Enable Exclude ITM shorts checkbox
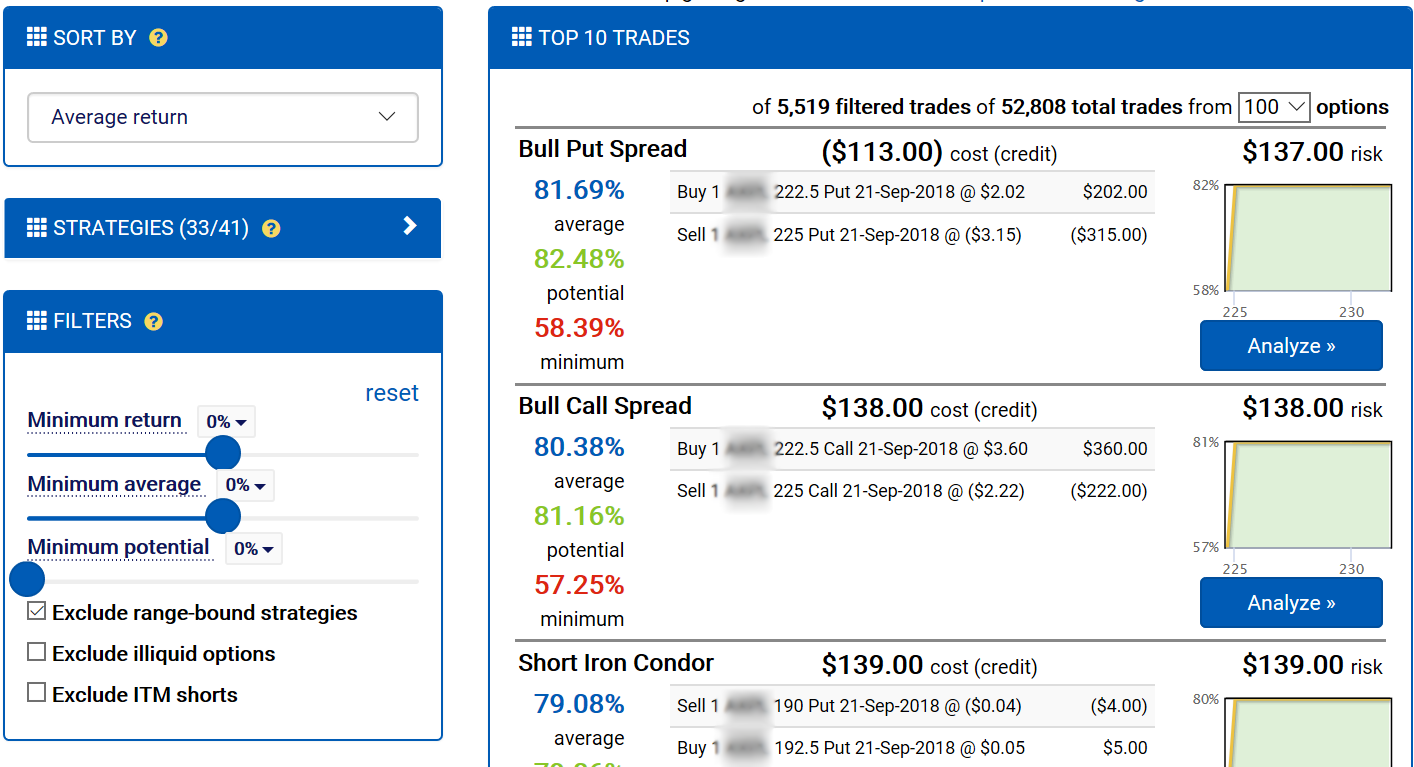The width and height of the screenshot is (1414, 767). click(37, 692)
